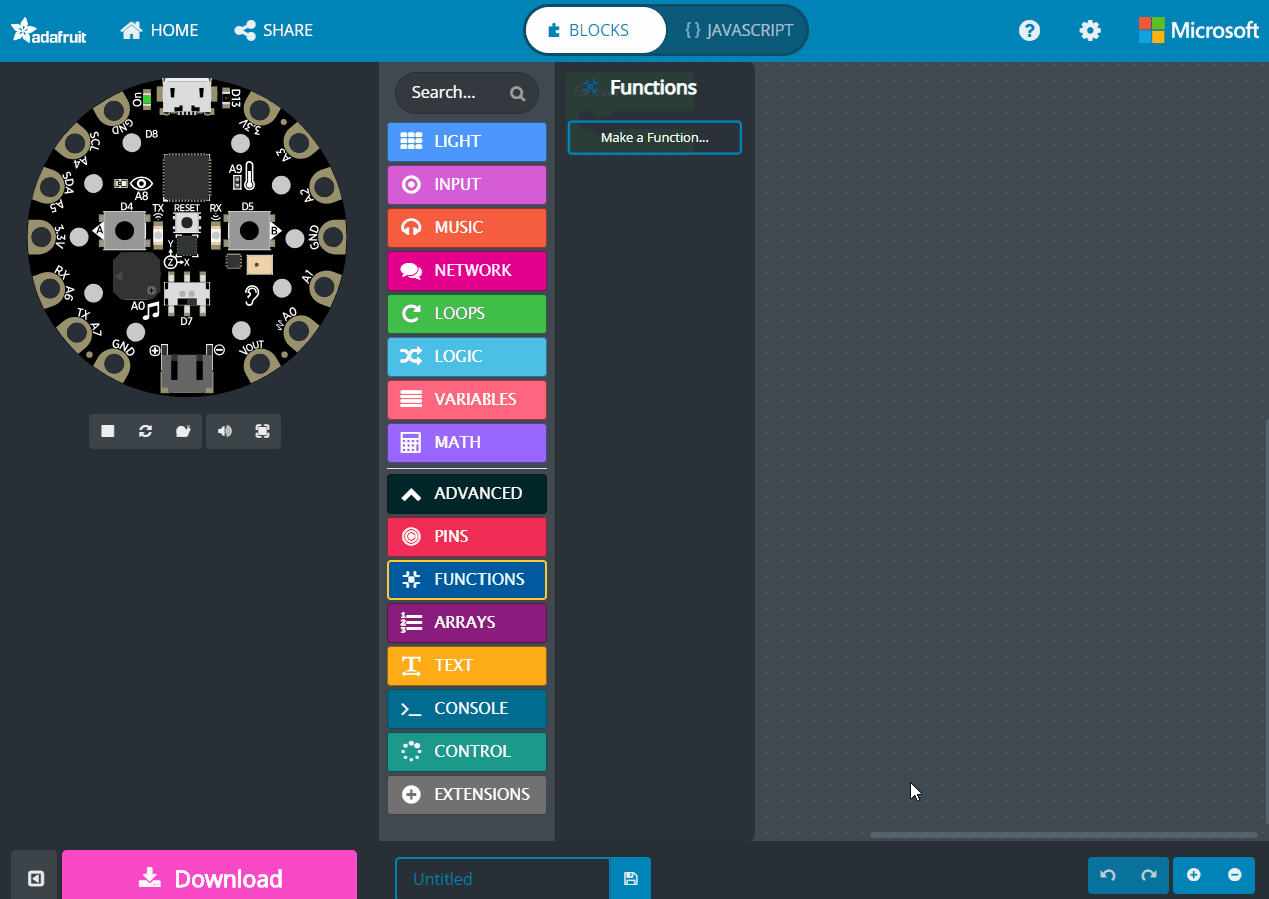Screen dimensions: 1269x899
Task: Undo the last change
Action: coord(1107,875)
